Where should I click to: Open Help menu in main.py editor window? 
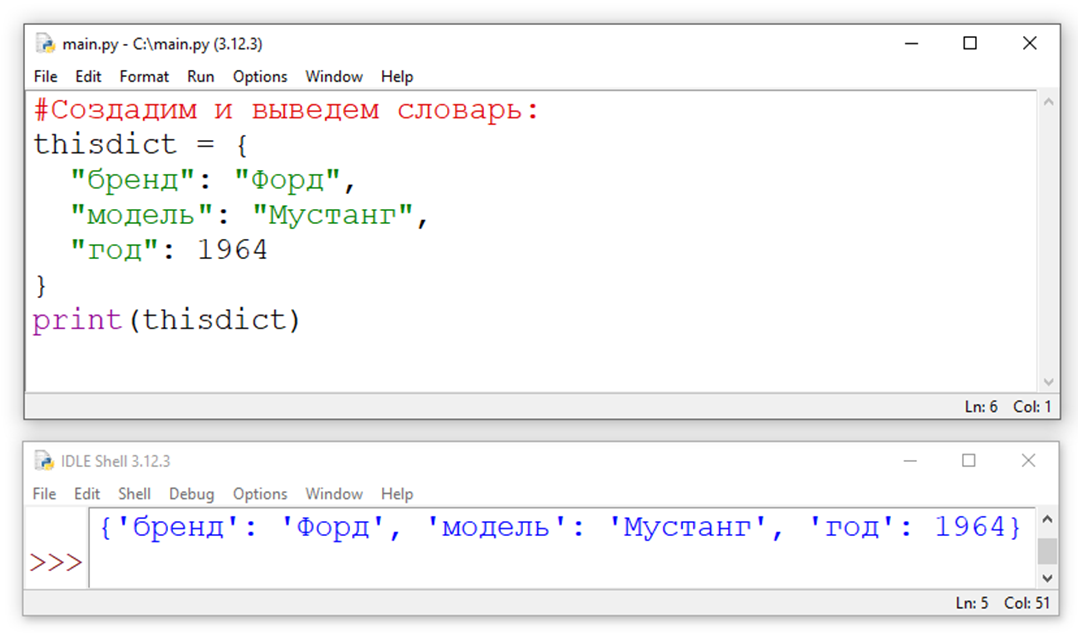click(x=397, y=76)
